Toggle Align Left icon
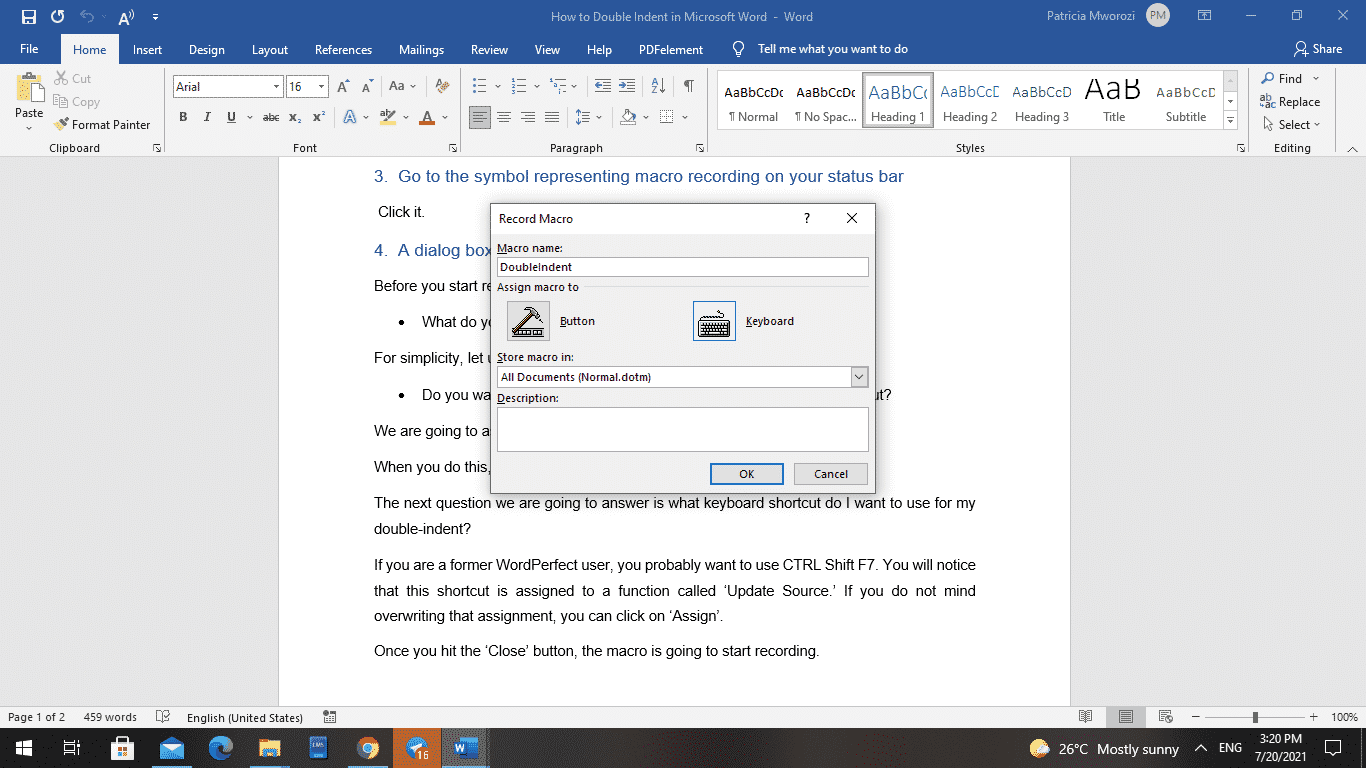 point(481,117)
